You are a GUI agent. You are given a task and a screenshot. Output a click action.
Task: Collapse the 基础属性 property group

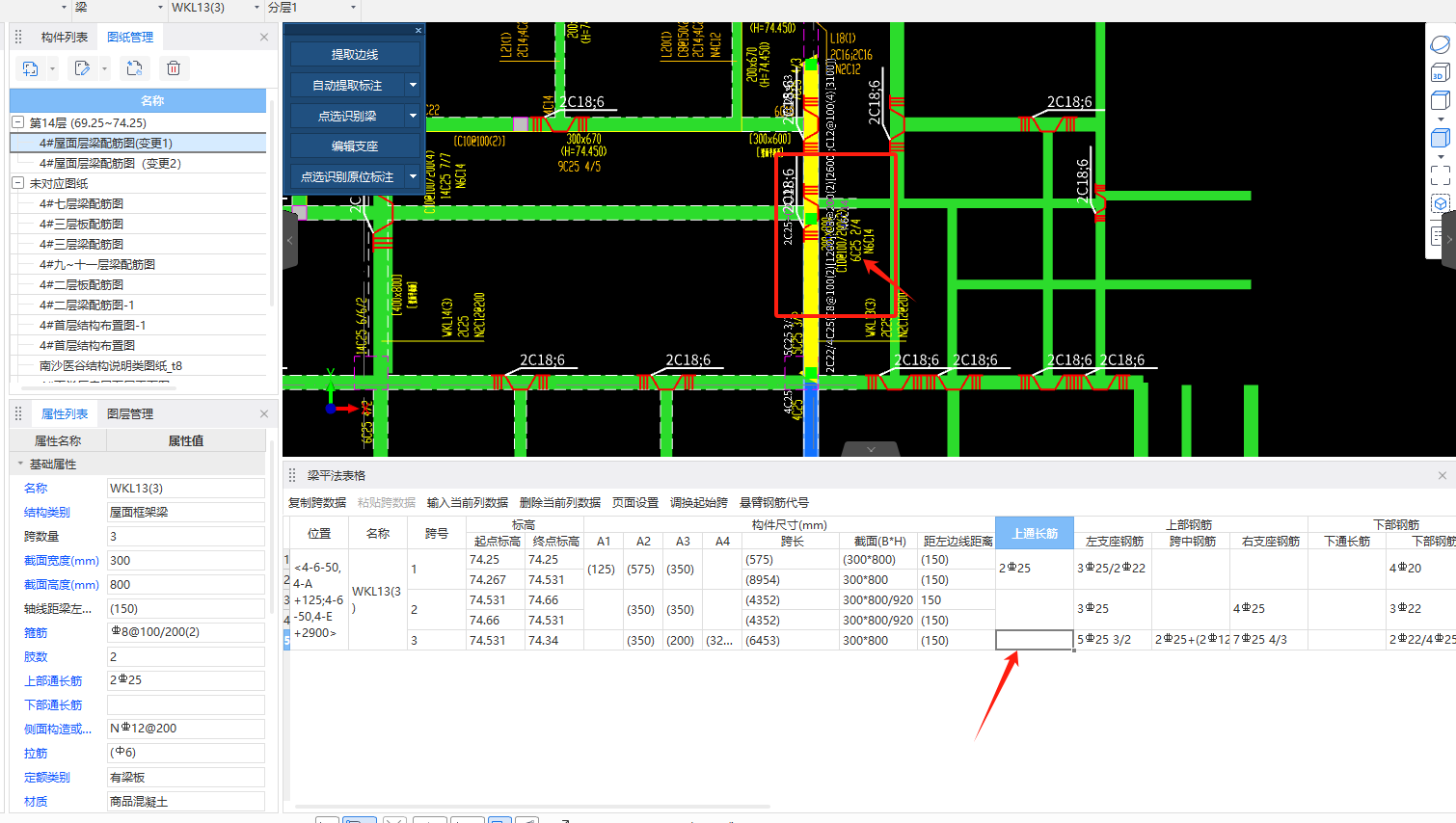point(20,464)
